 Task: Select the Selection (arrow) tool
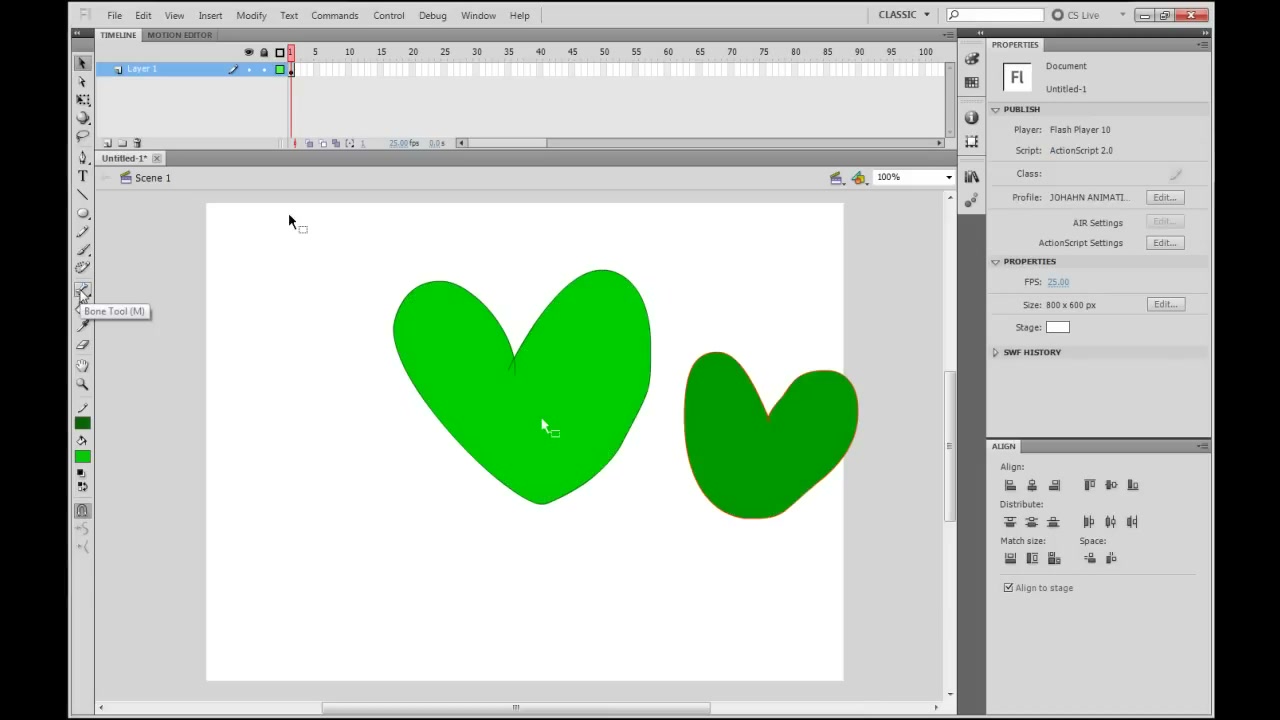tap(83, 63)
